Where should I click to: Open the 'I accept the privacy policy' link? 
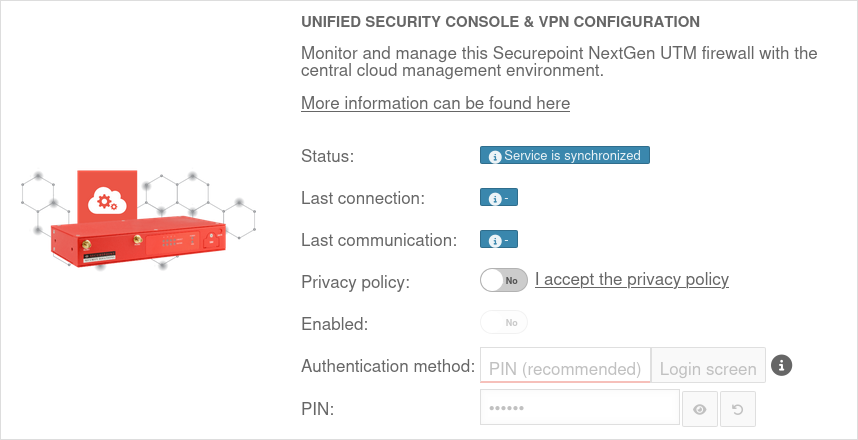coord(632,279)
